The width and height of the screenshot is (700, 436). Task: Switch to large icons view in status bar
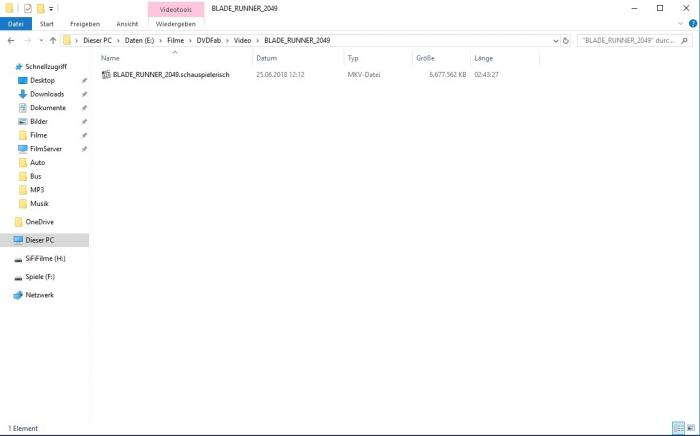coord(691,428)
